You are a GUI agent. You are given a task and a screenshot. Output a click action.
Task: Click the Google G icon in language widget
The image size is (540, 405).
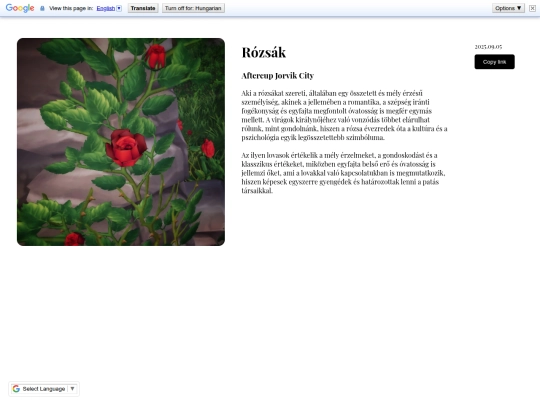pyautogui.click(x=16, y=389)
